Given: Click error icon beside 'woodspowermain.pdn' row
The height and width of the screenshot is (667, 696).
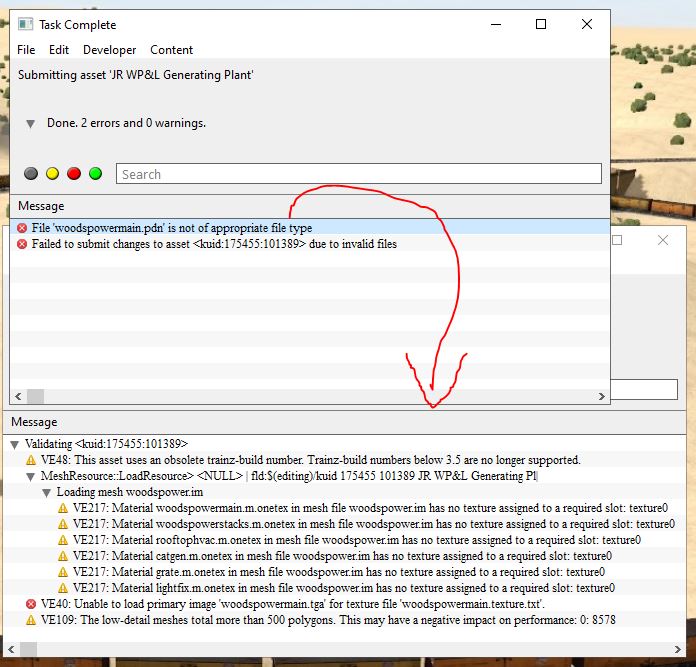Looking at the screenshot, I should pos(22,228).
